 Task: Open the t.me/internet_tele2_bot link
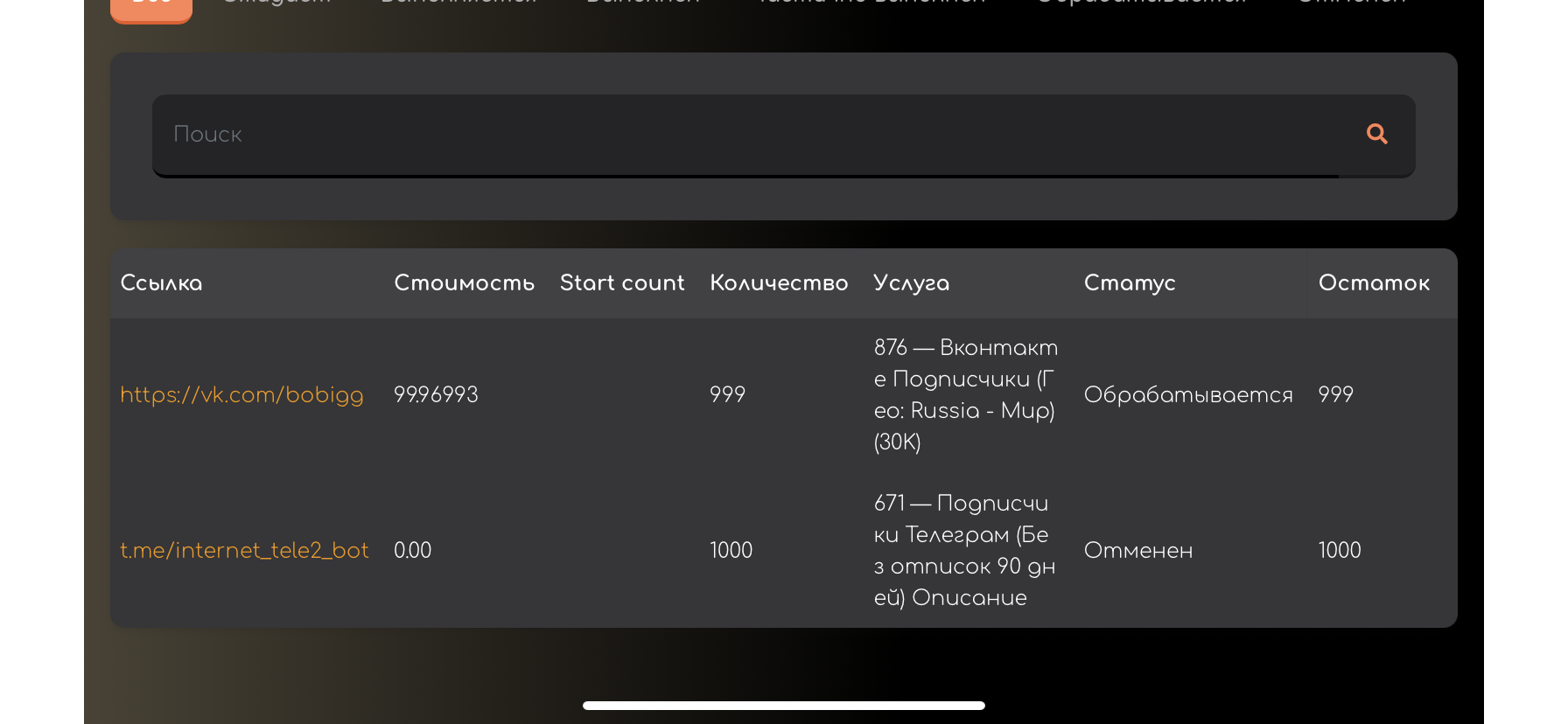point(244,550)
